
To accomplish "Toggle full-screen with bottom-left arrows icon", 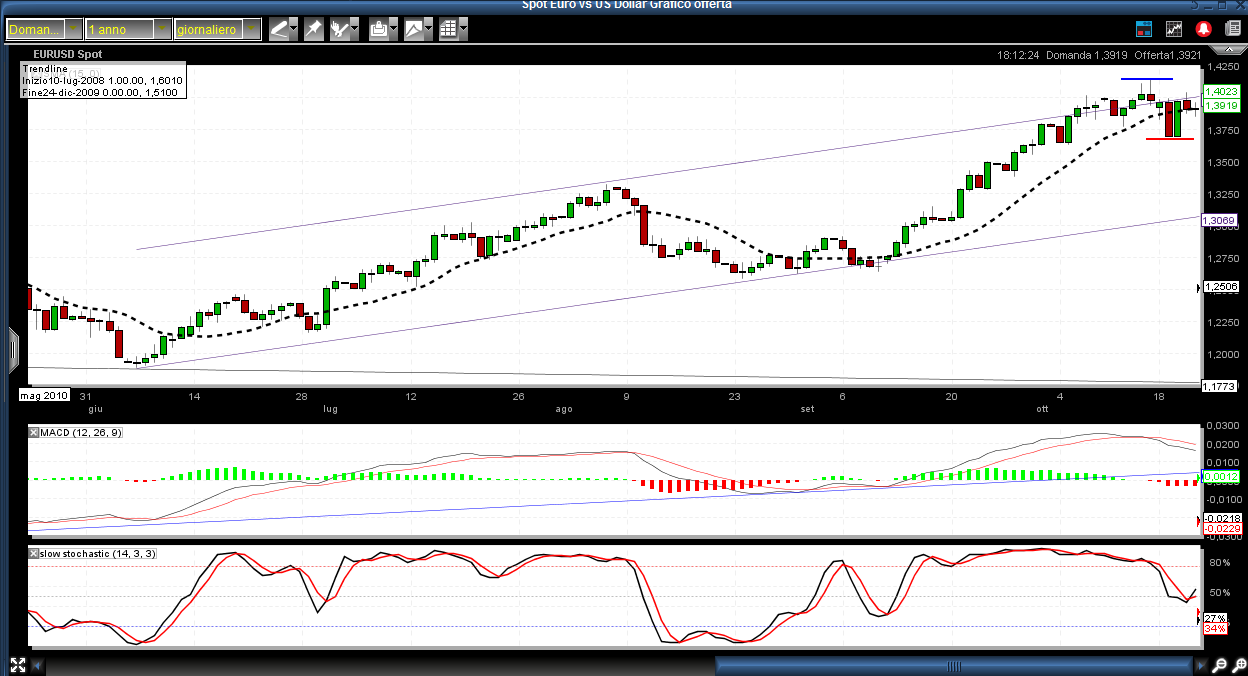I will coord(17,665).
